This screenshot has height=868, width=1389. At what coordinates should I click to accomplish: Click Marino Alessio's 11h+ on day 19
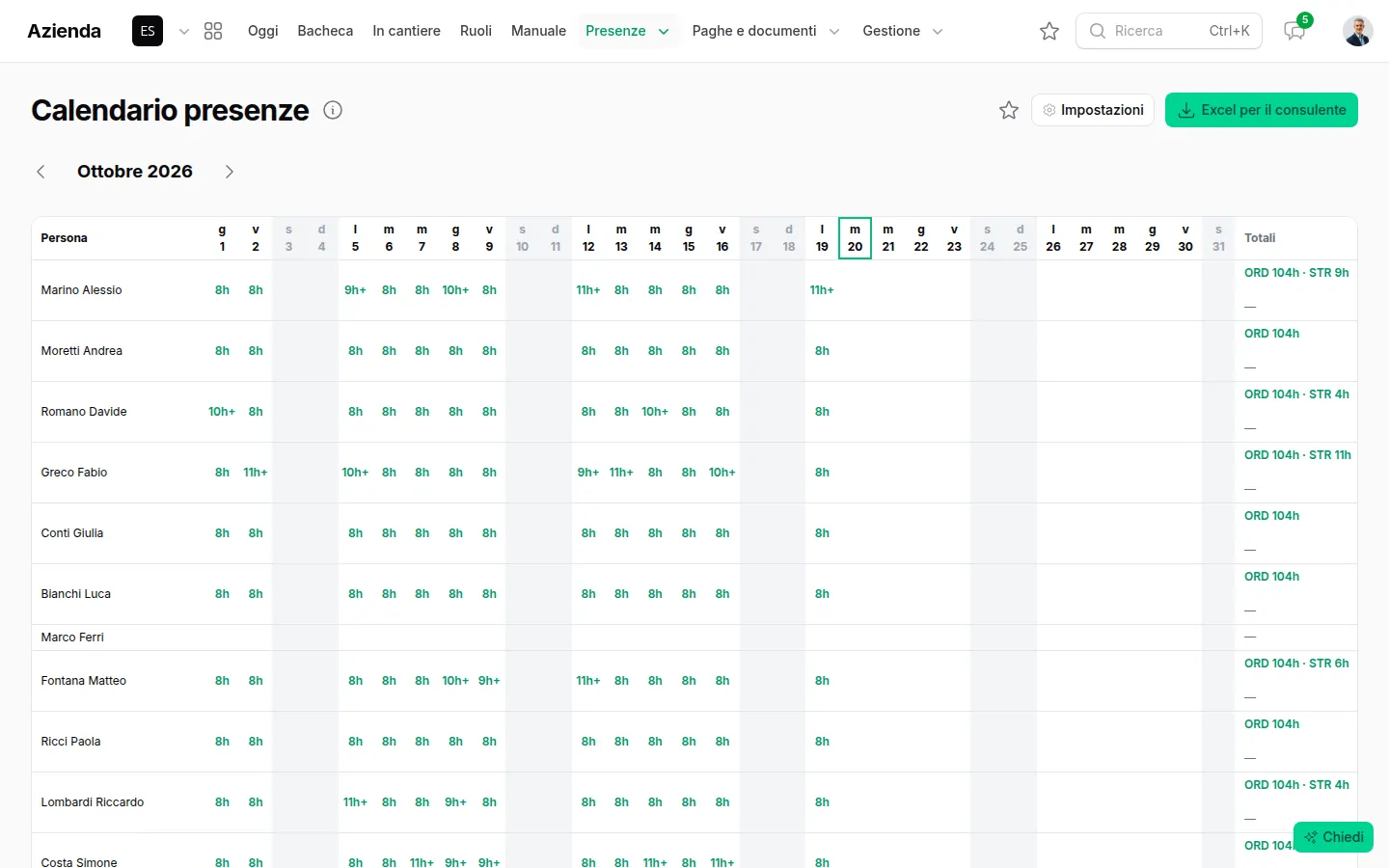point(822,290)
